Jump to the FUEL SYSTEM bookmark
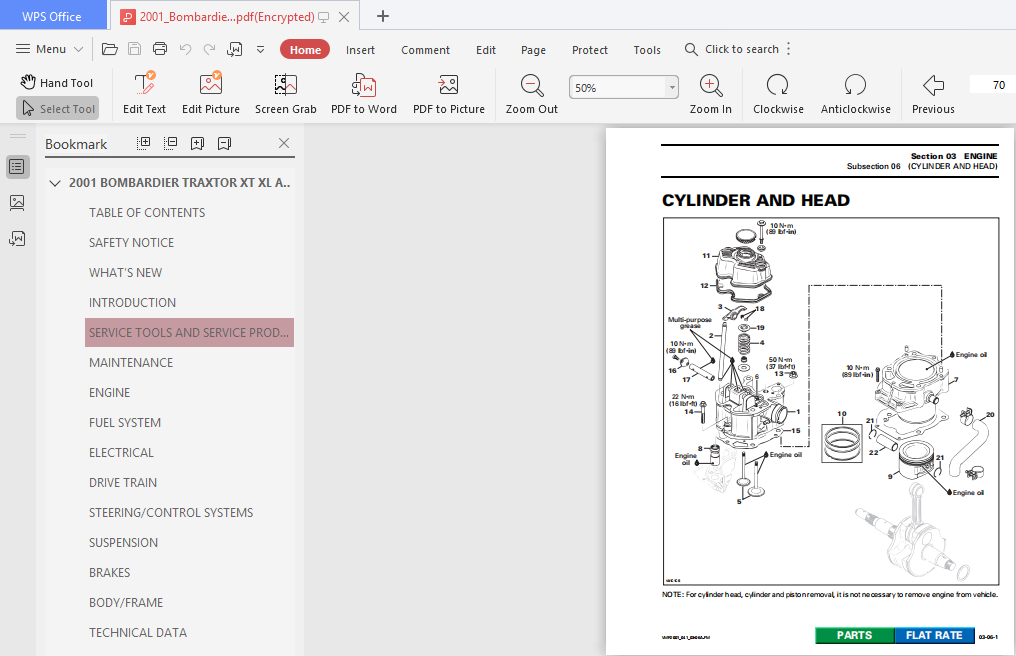 [x=125, y=423]
